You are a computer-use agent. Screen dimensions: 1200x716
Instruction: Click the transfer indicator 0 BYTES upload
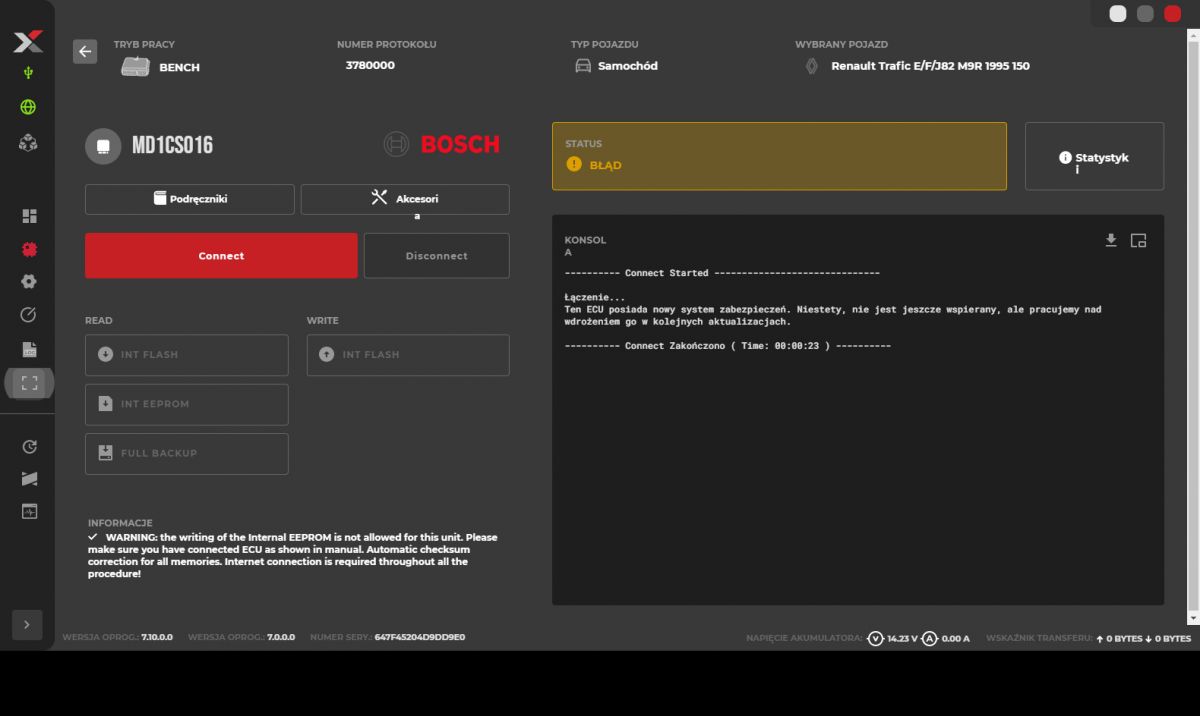coord(1119,638)
